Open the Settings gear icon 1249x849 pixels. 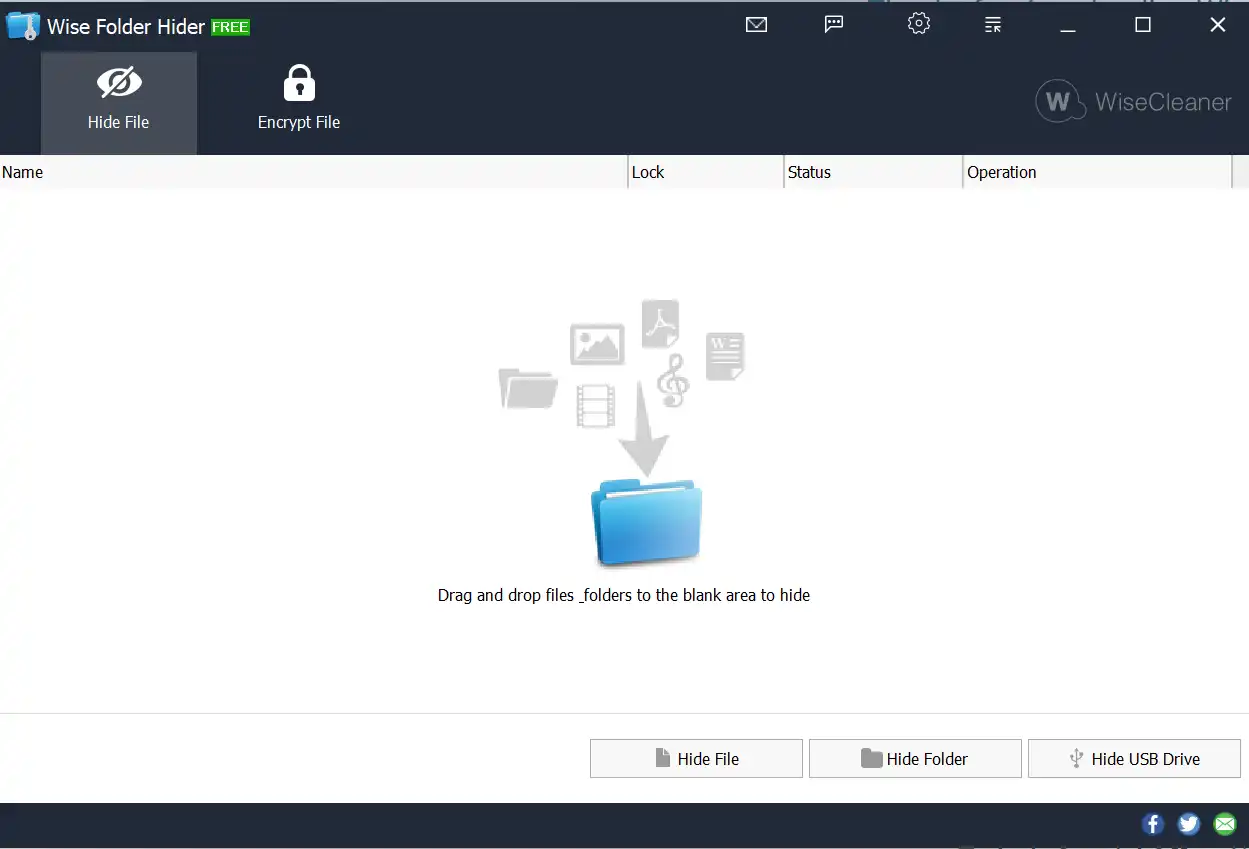click(918, 23)
